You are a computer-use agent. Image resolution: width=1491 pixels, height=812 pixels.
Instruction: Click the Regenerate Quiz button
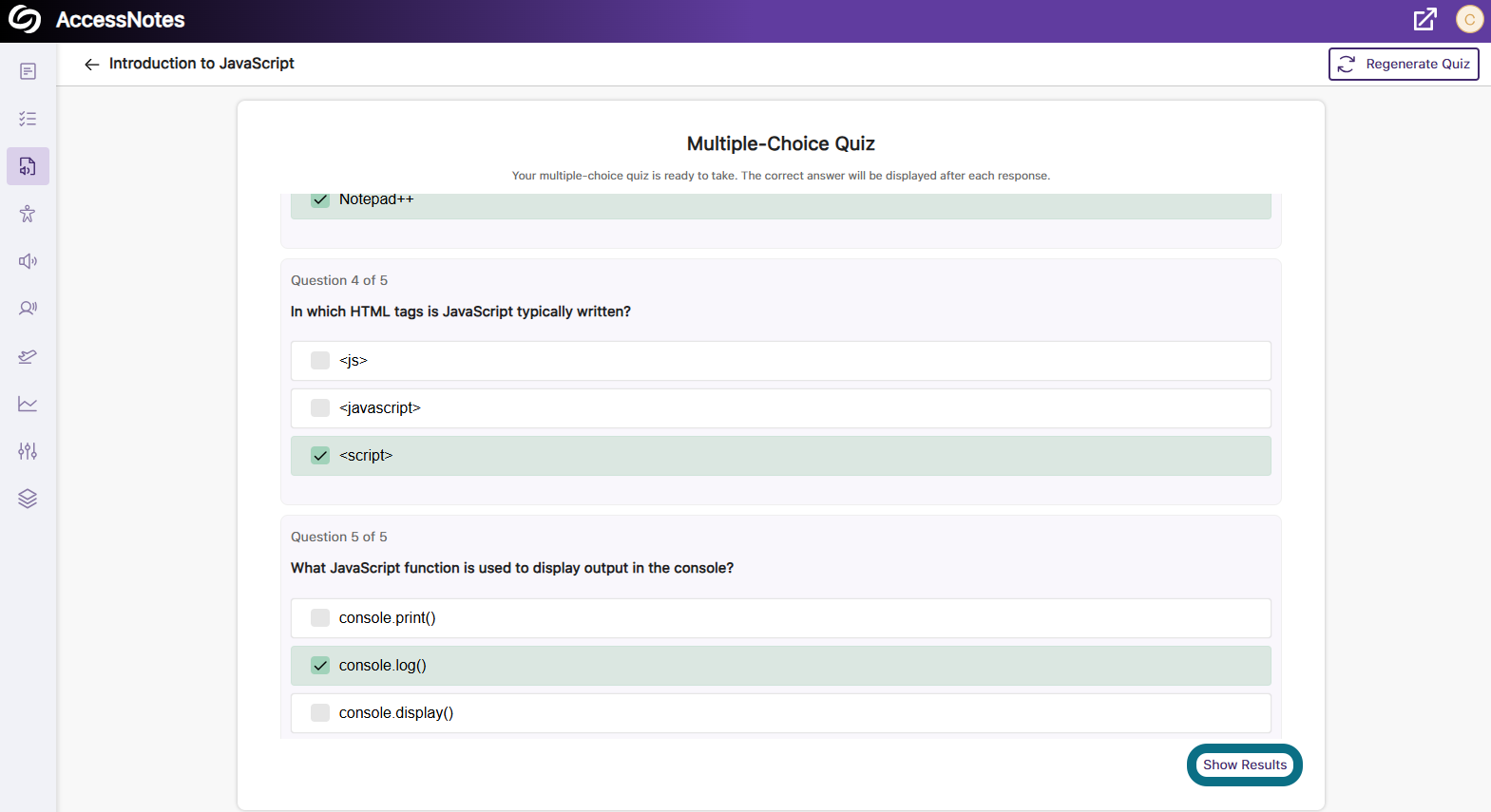click(1404, 65)
